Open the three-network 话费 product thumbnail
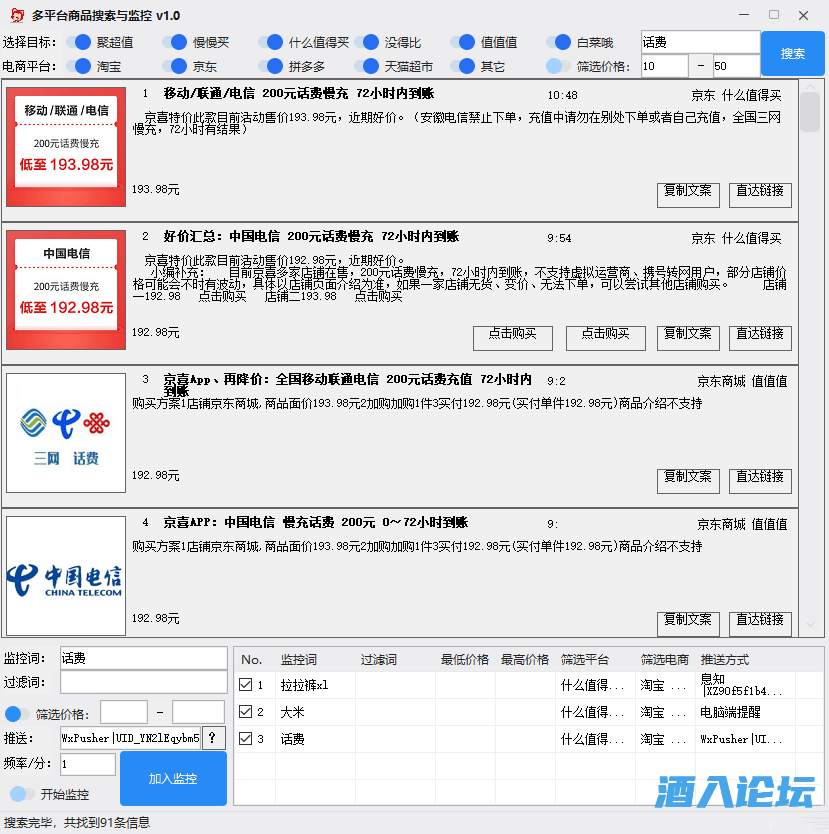 [66, 433]
